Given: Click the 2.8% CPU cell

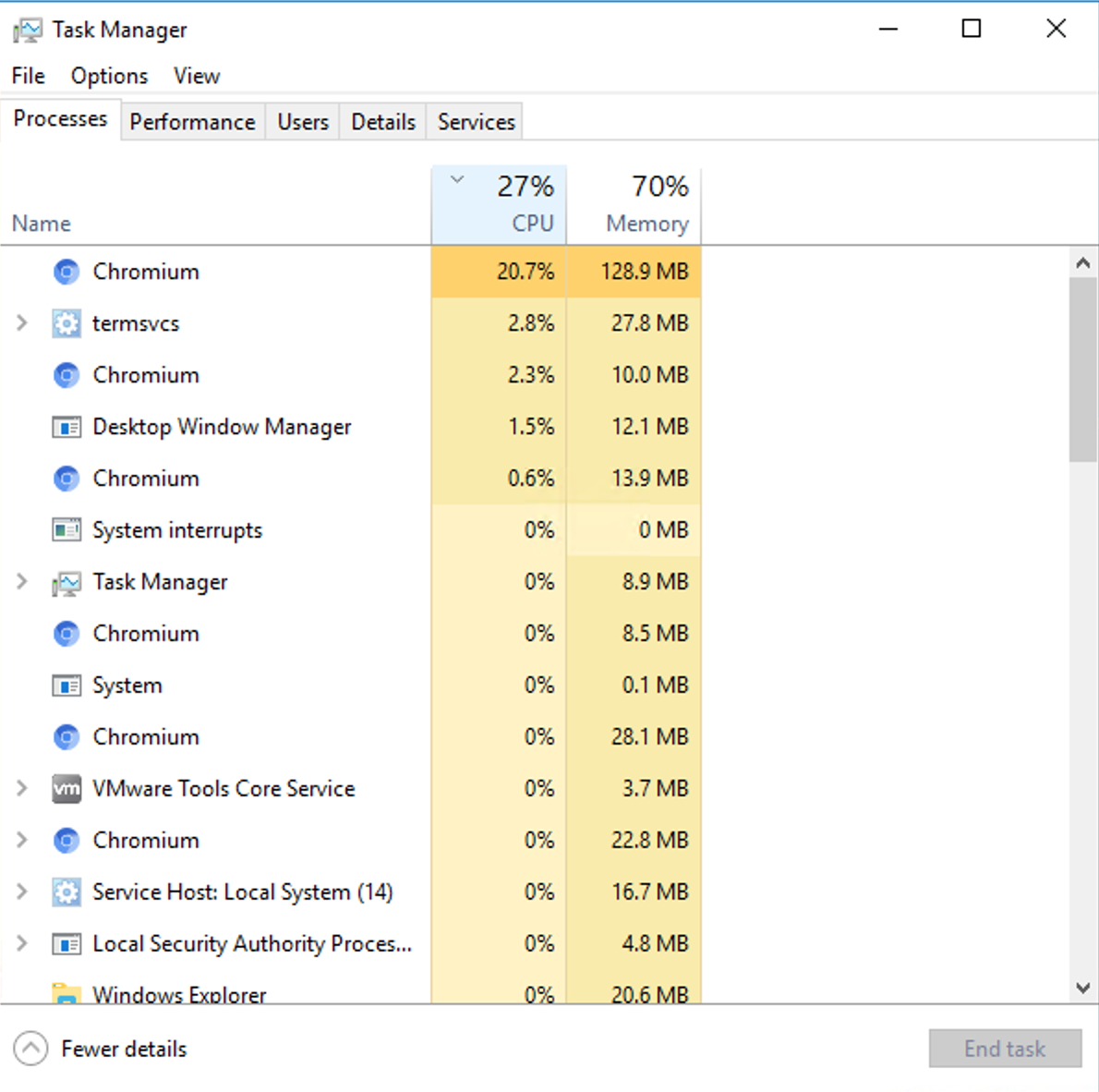Looking at the screenshot, I should tap(499, 323).
